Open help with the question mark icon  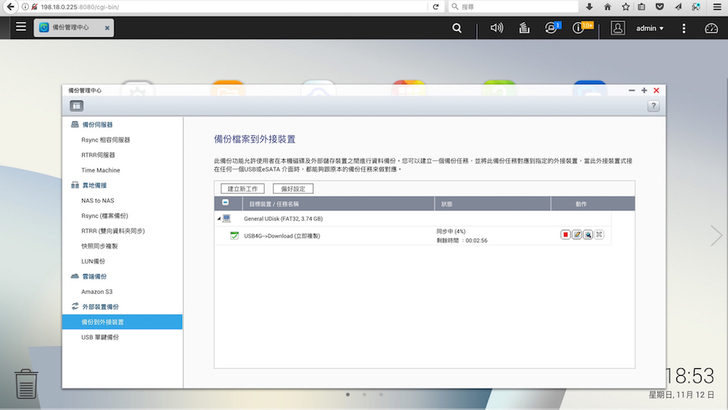pos(653,105)
